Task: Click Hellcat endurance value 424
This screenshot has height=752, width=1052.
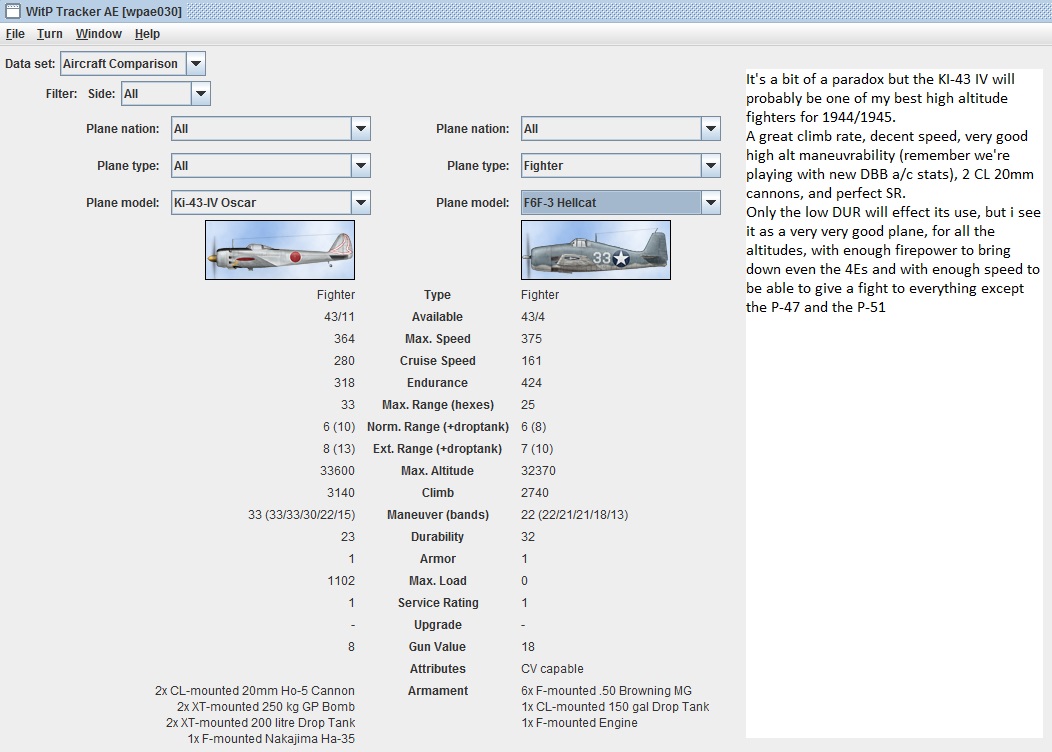Action: (x=531, y=383)
